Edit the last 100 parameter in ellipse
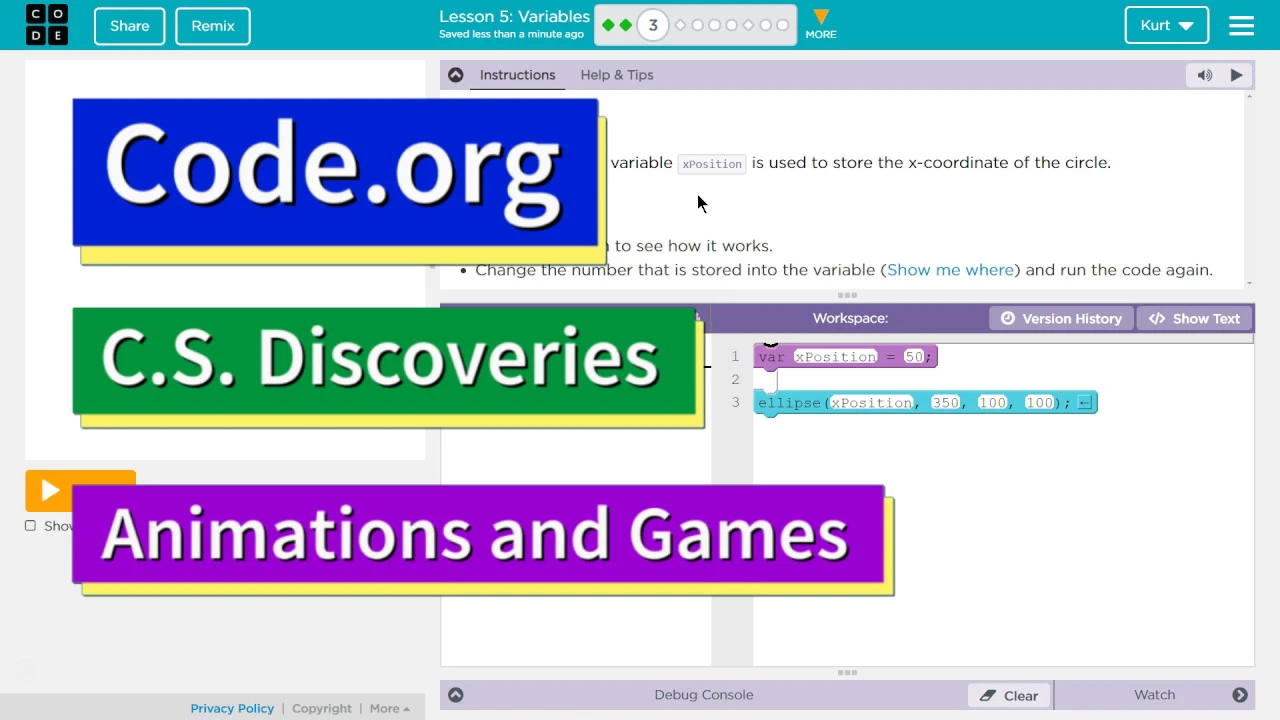The height and width of the screenshot is (720, 1280). 1039,402
